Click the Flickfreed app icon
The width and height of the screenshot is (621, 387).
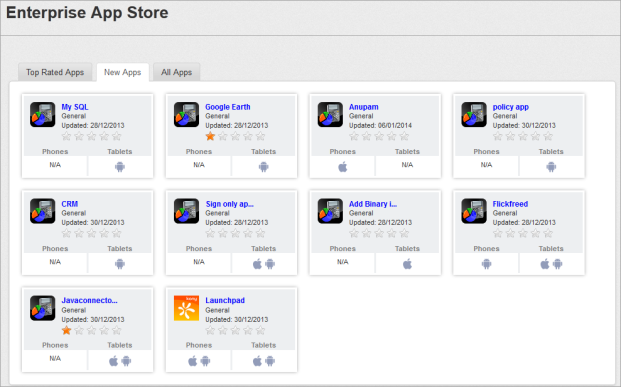[x=474, y=211]
